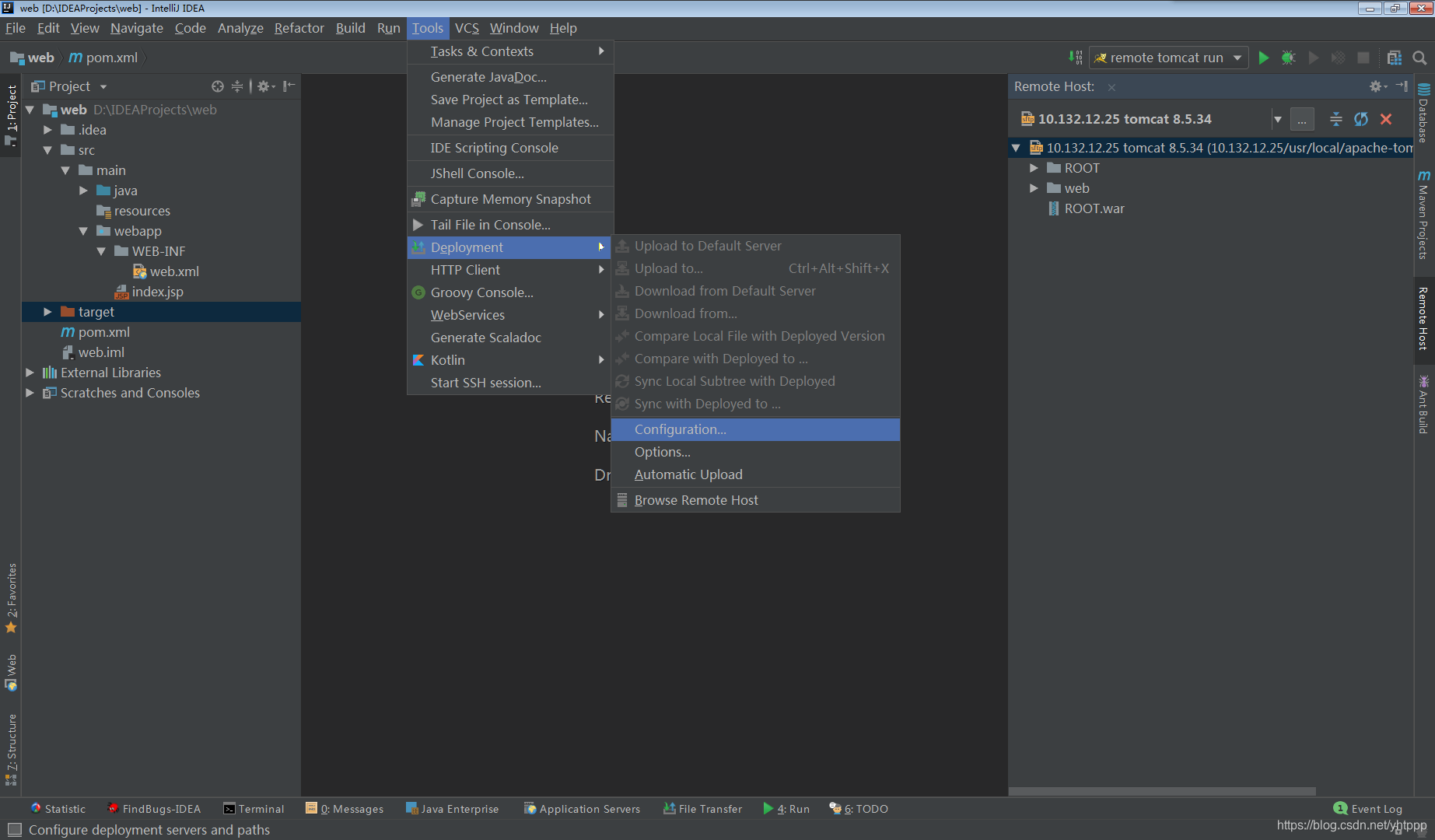Viewport: 1435px width, 840px height.
Task: Open the Maven Projects side panel
Action: point(1424,215)
